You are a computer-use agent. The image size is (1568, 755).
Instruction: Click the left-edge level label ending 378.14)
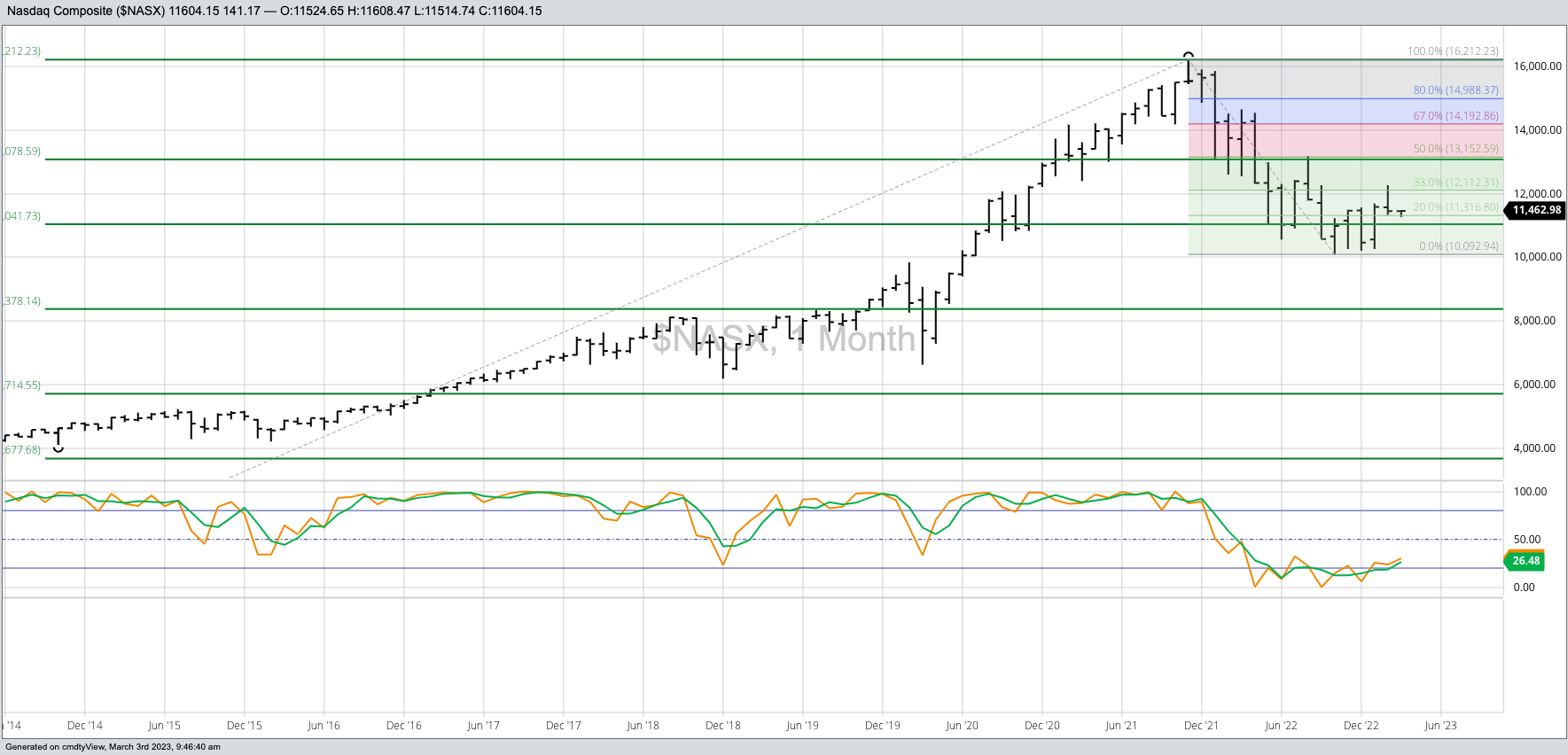(22, 301)
